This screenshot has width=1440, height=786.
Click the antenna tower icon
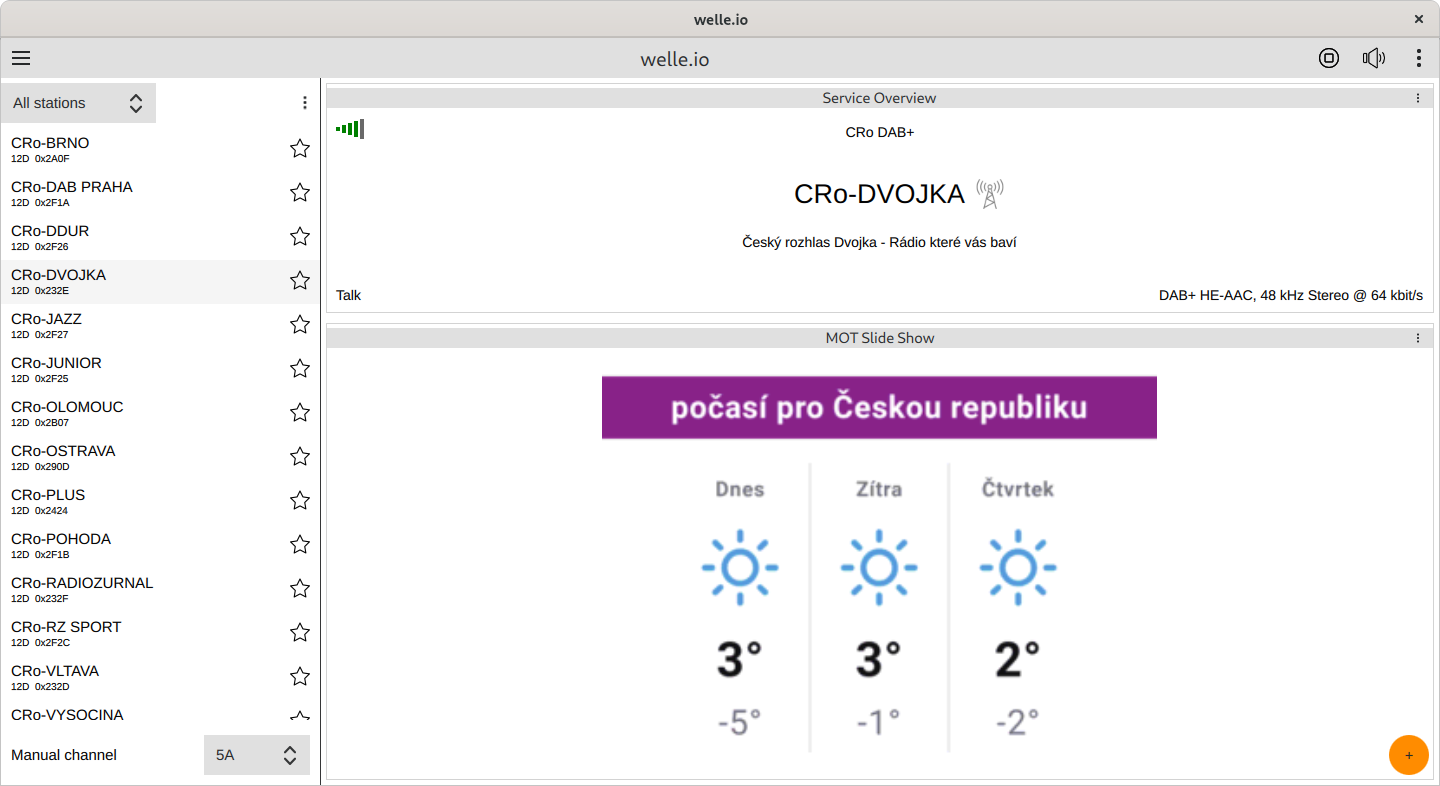point(989,193)
